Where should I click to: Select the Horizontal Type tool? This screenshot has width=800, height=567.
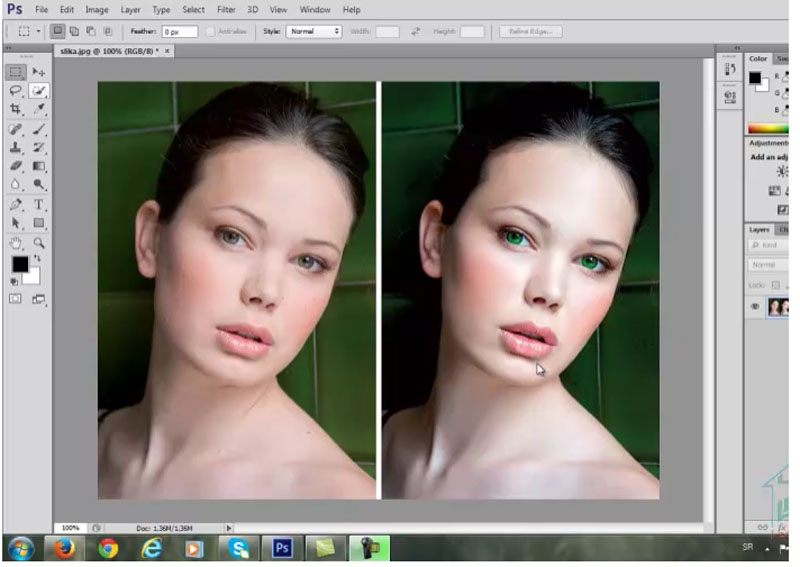[39, 204]
